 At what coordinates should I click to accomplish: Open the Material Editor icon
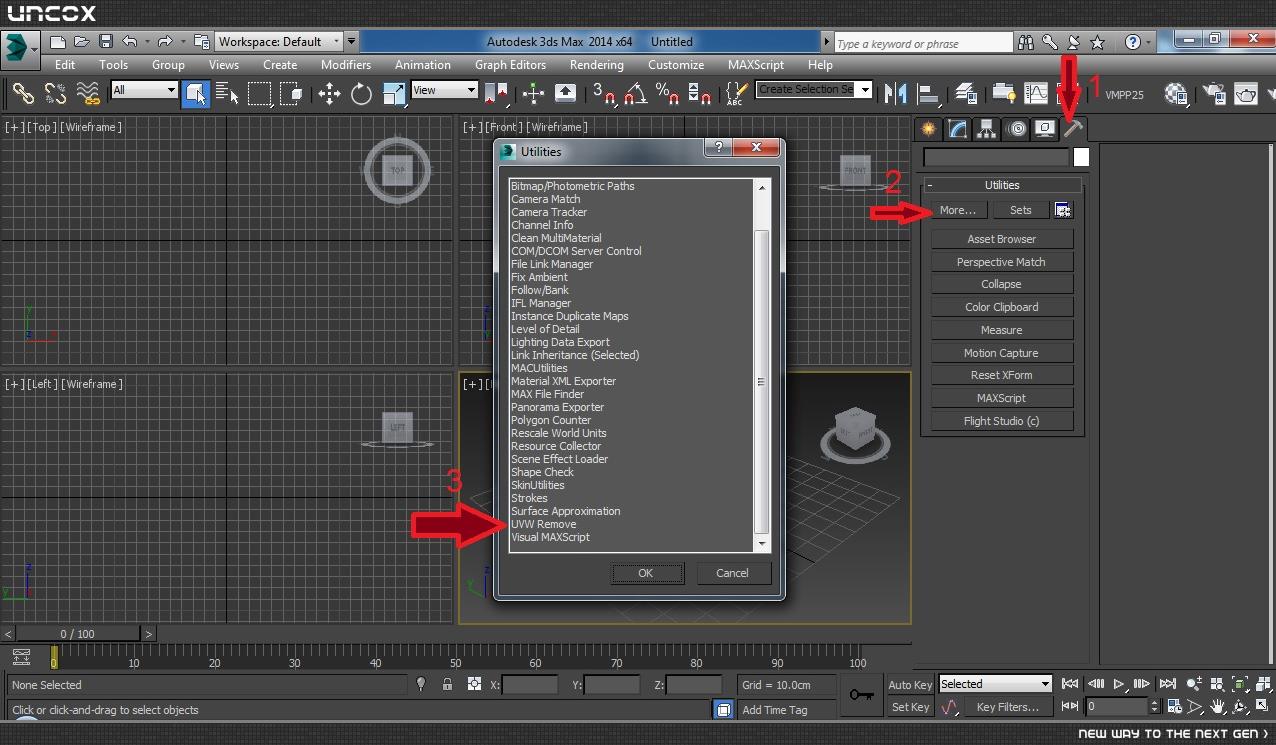(1177, 94)
